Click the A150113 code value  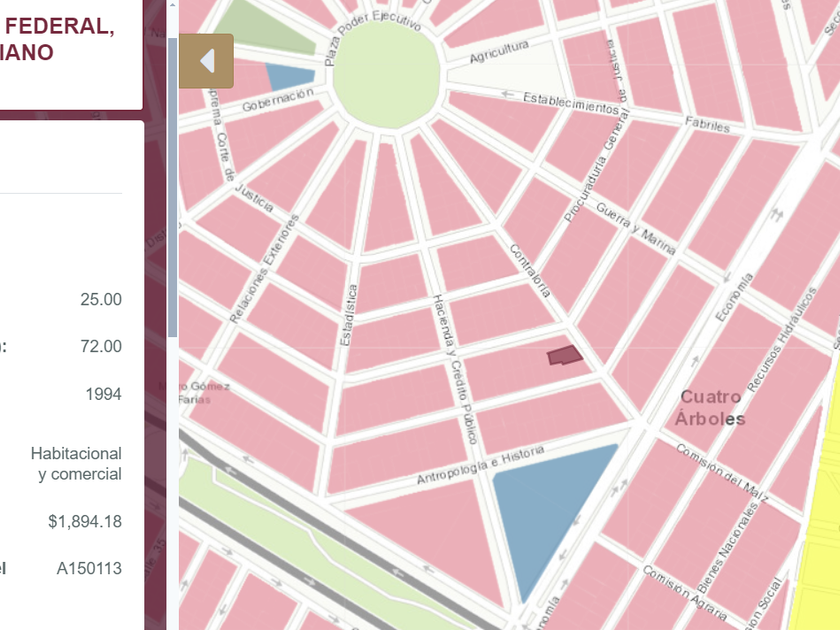(x=89, y=568)
